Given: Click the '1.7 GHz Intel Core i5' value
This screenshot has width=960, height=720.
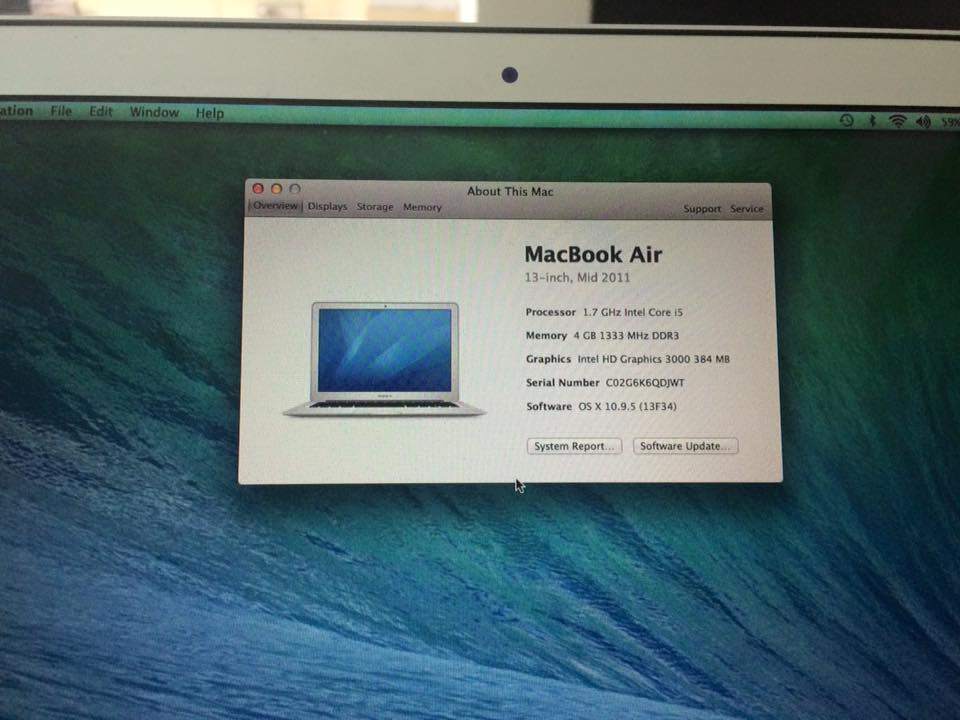Looking at the screenshot, I should [632, 312].
